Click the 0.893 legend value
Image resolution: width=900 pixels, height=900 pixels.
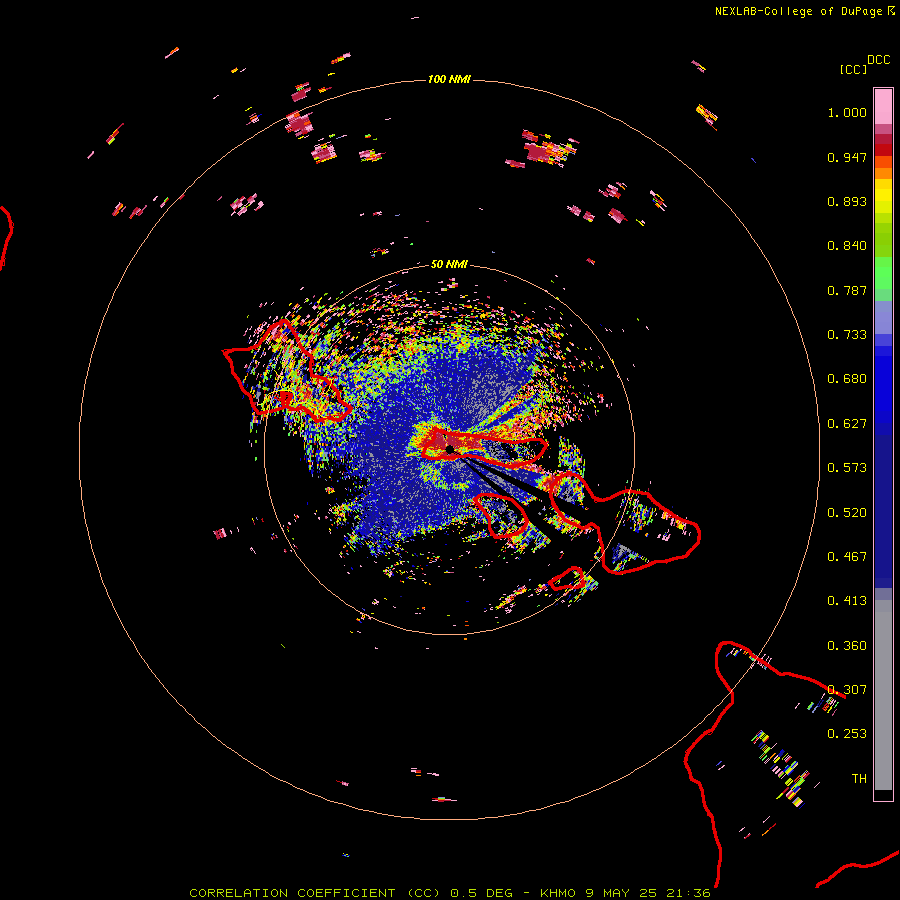pos(847,201)
